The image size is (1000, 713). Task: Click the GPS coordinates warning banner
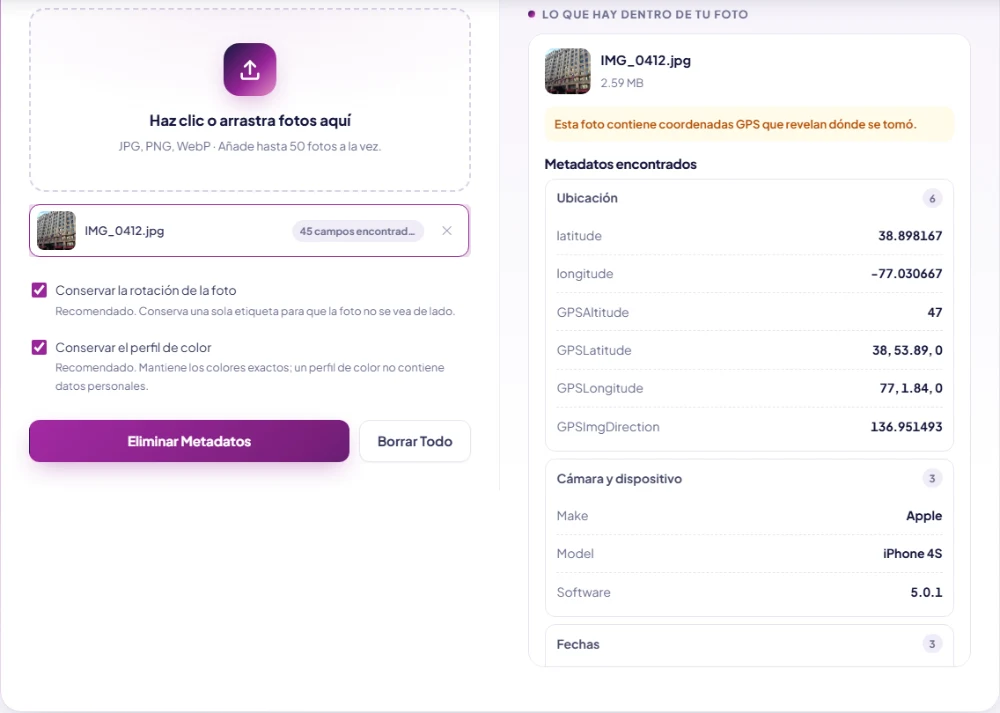pos(749,124)
